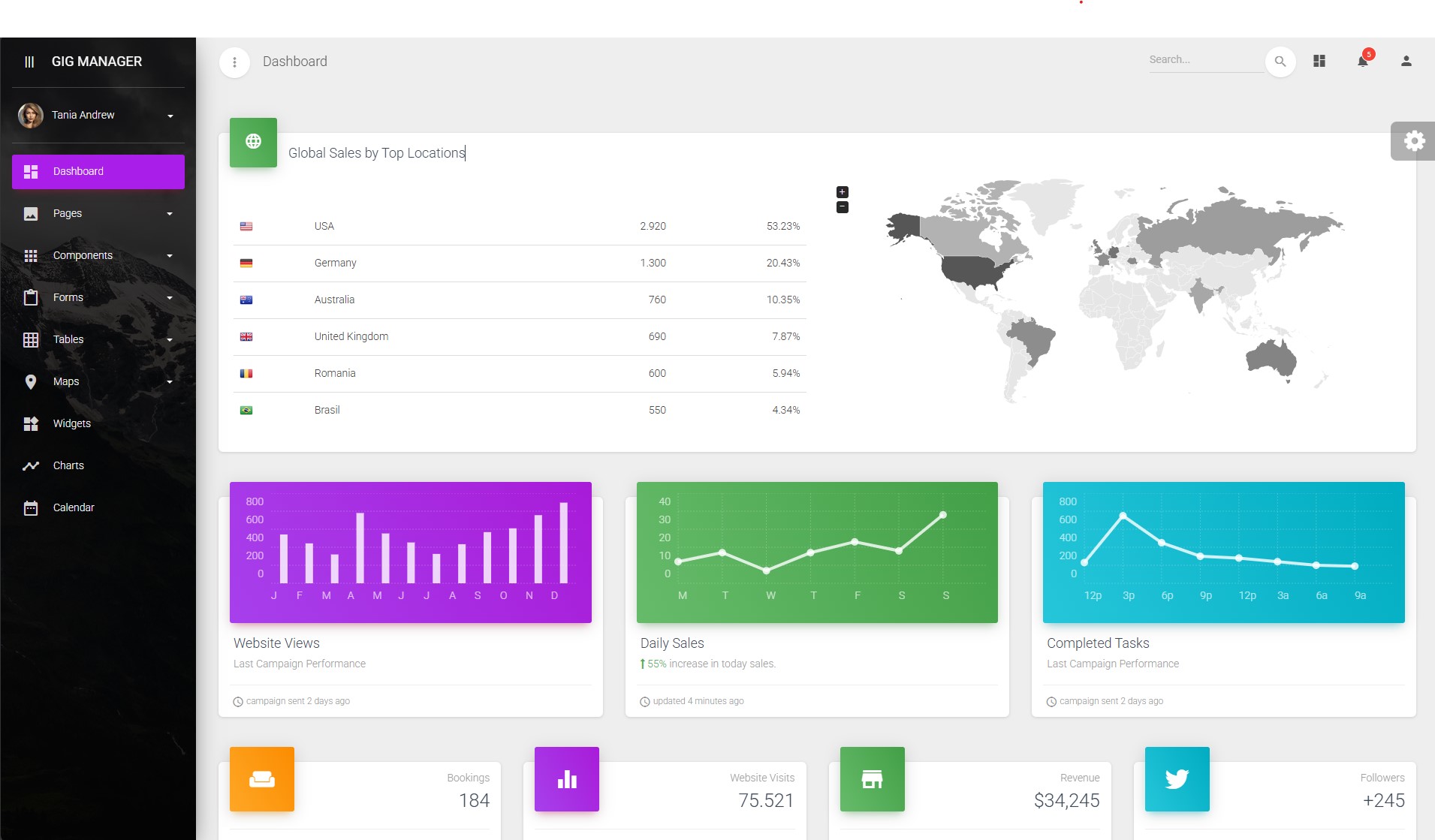Click United Kingdom row text
The image size is (1435, 840).
(351, 336)
